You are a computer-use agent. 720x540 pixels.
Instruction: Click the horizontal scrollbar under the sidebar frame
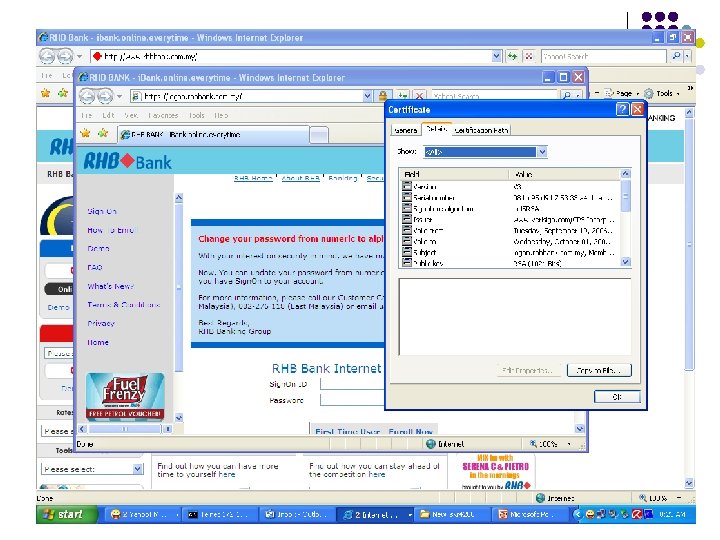point(125,429)
